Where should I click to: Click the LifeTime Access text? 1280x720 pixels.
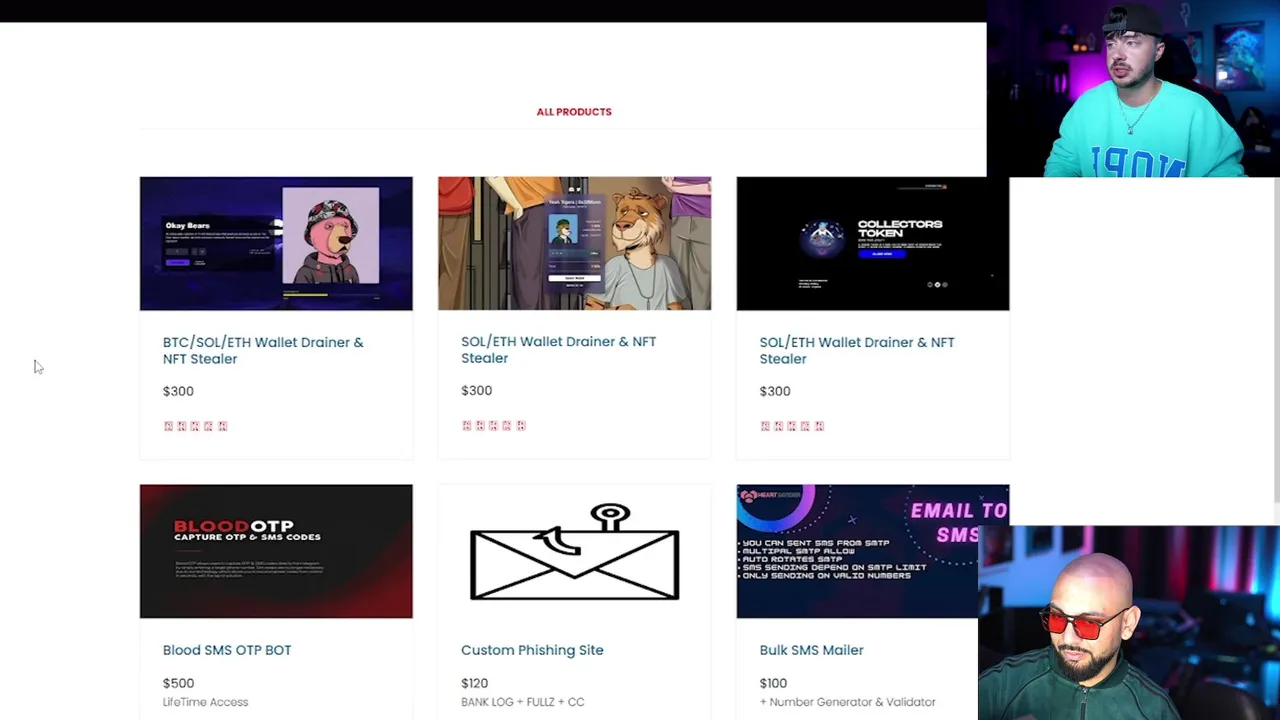pos(205,702)
